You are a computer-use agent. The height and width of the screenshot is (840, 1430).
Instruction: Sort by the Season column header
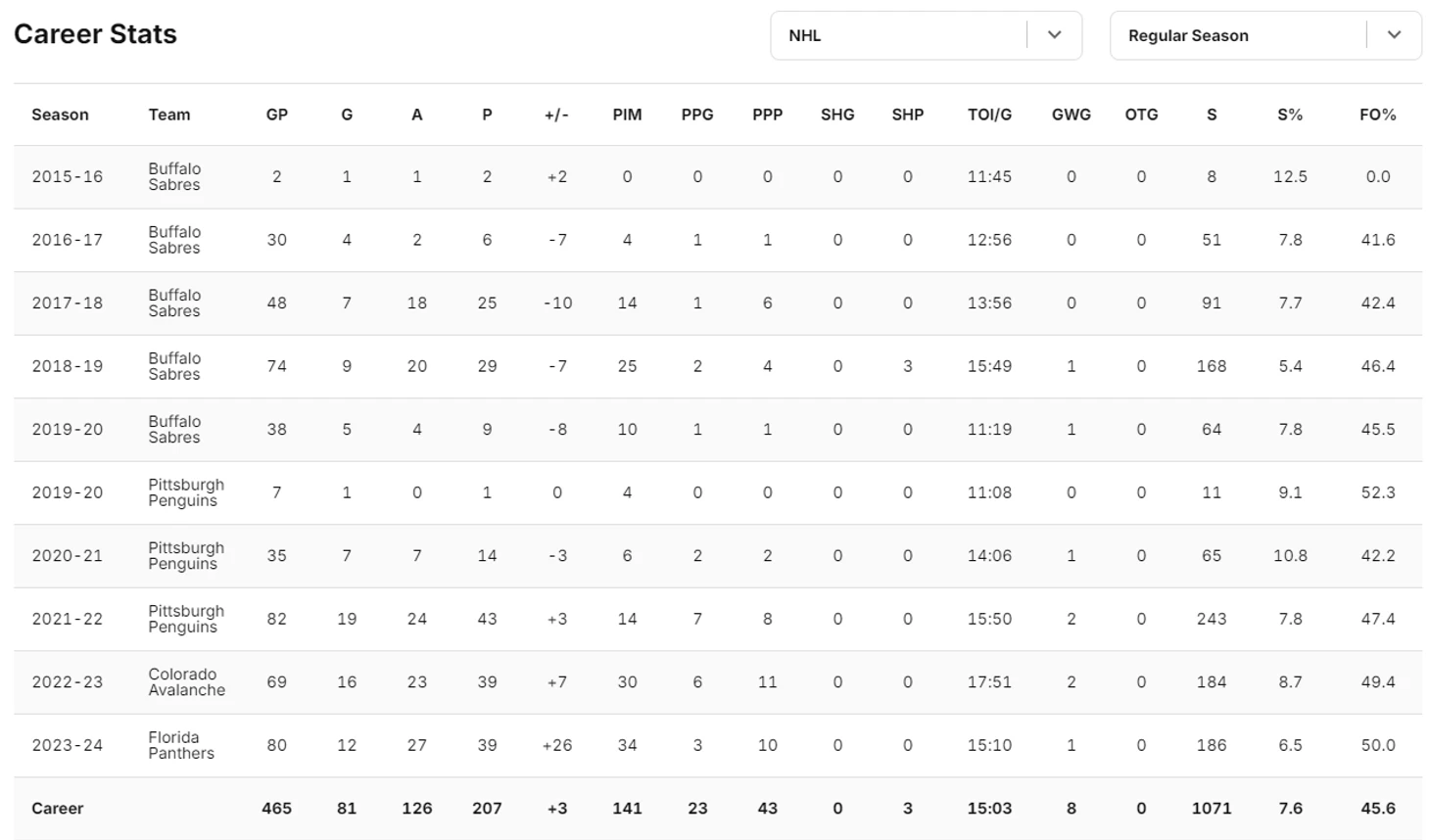(60, 115)
